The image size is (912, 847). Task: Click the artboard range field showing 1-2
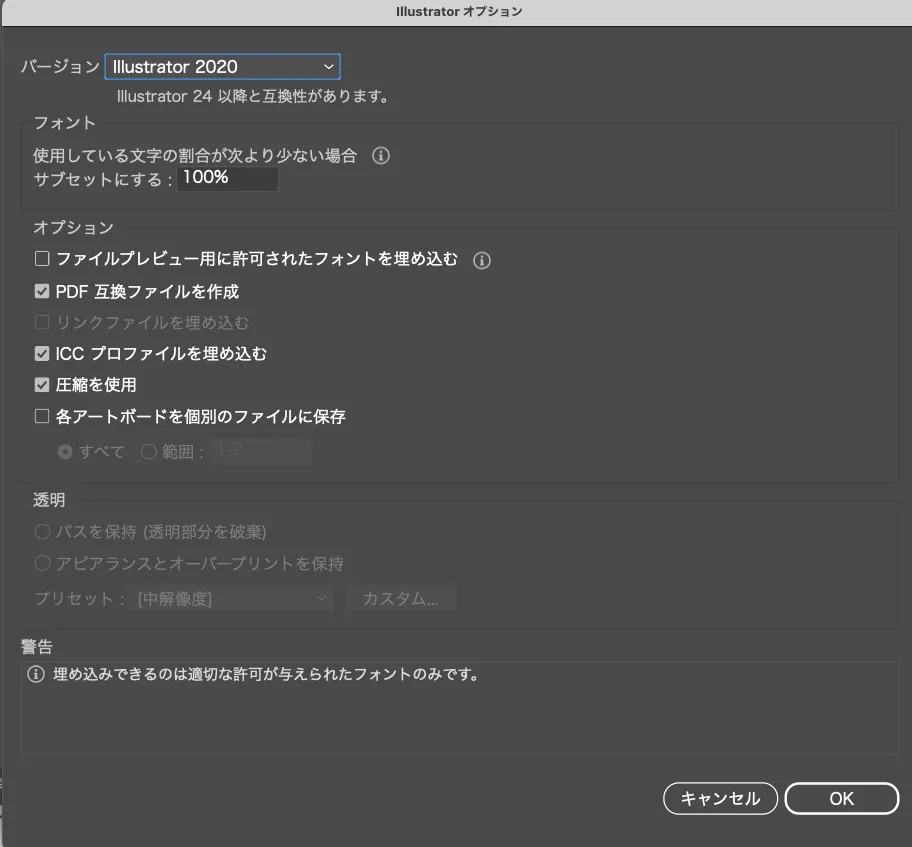[x=261, y=451]
